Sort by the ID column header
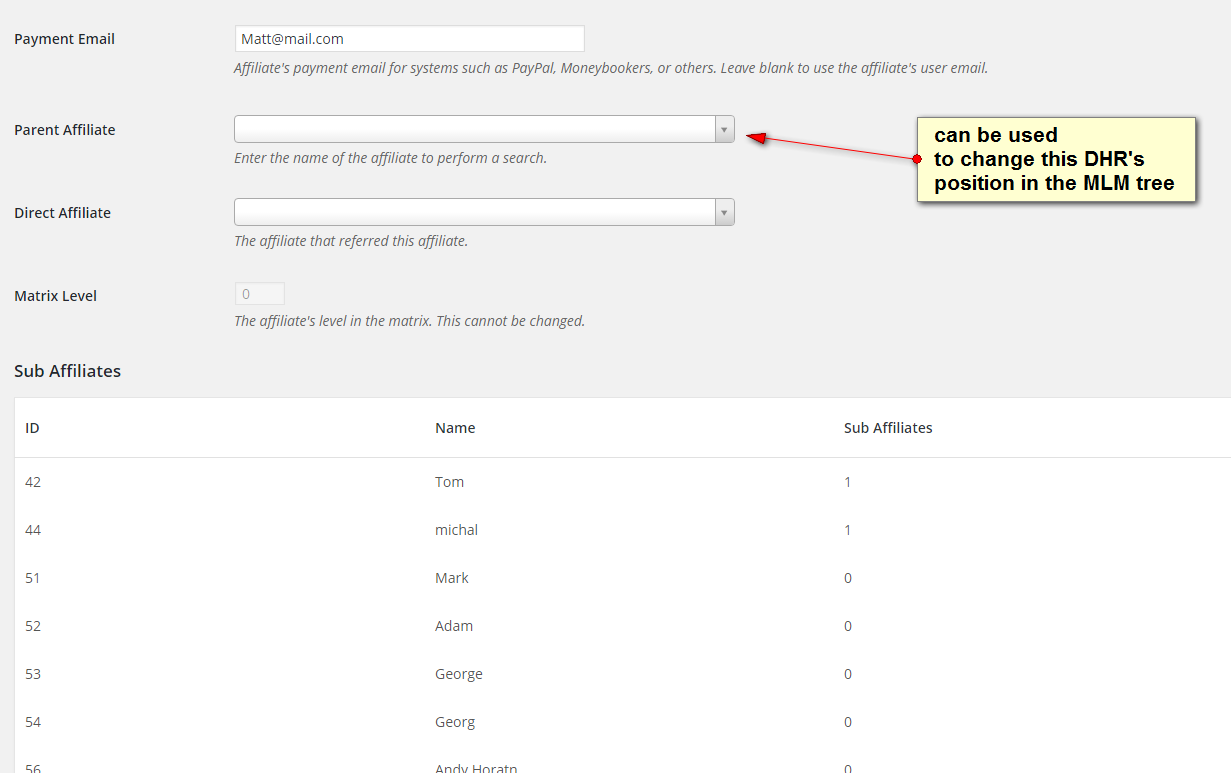Screen dimensions: 1231x773 [x=32, y=428]
